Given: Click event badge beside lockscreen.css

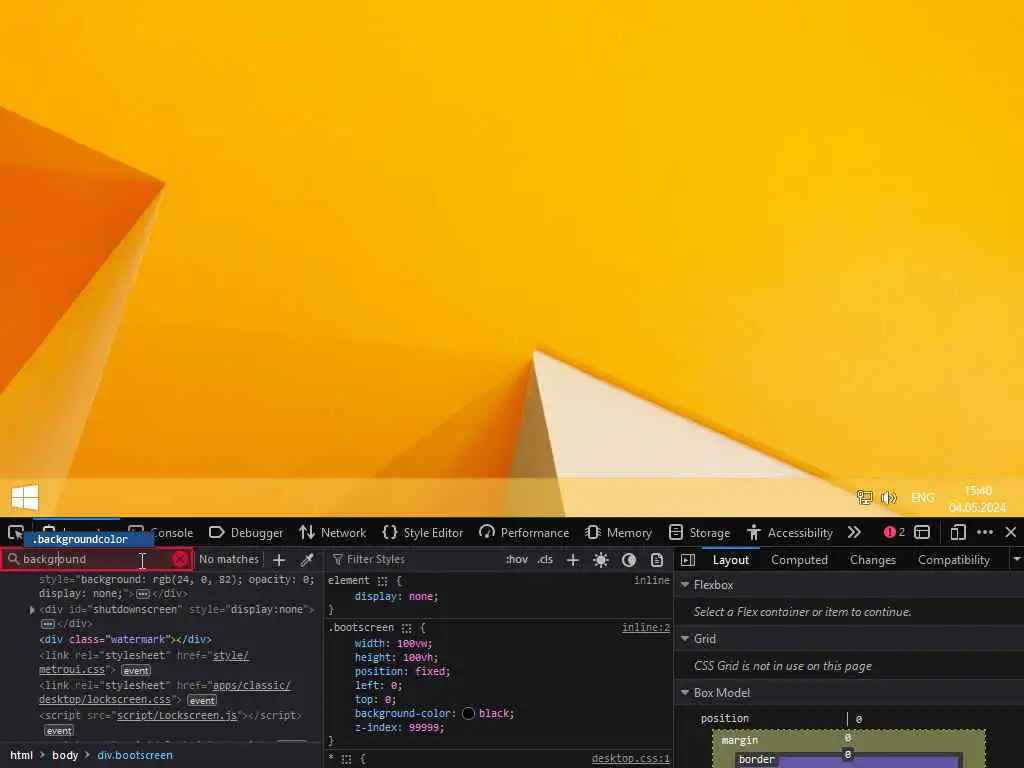Looking at the screenshot, I should [x=202, y=700].
